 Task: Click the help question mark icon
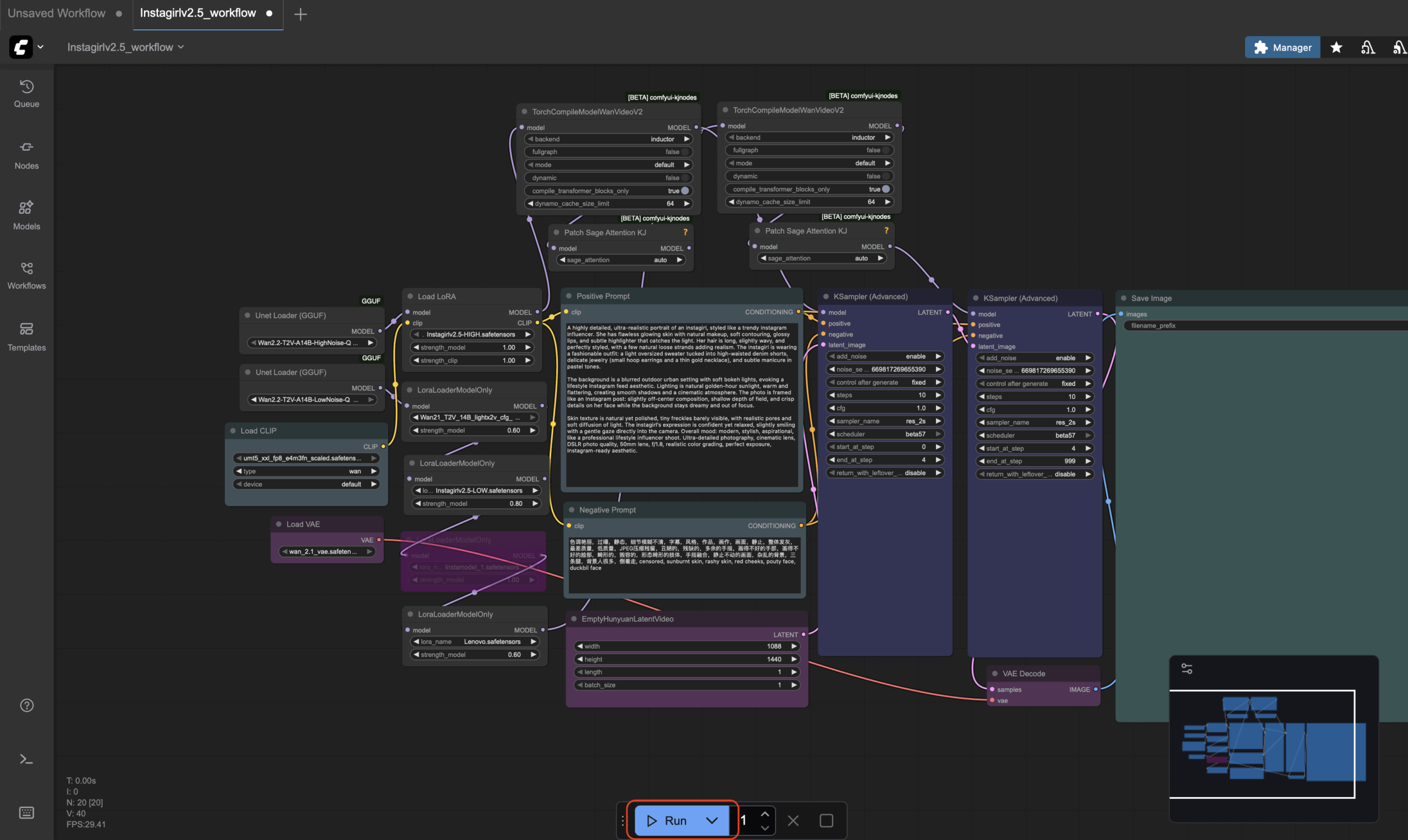26,705
